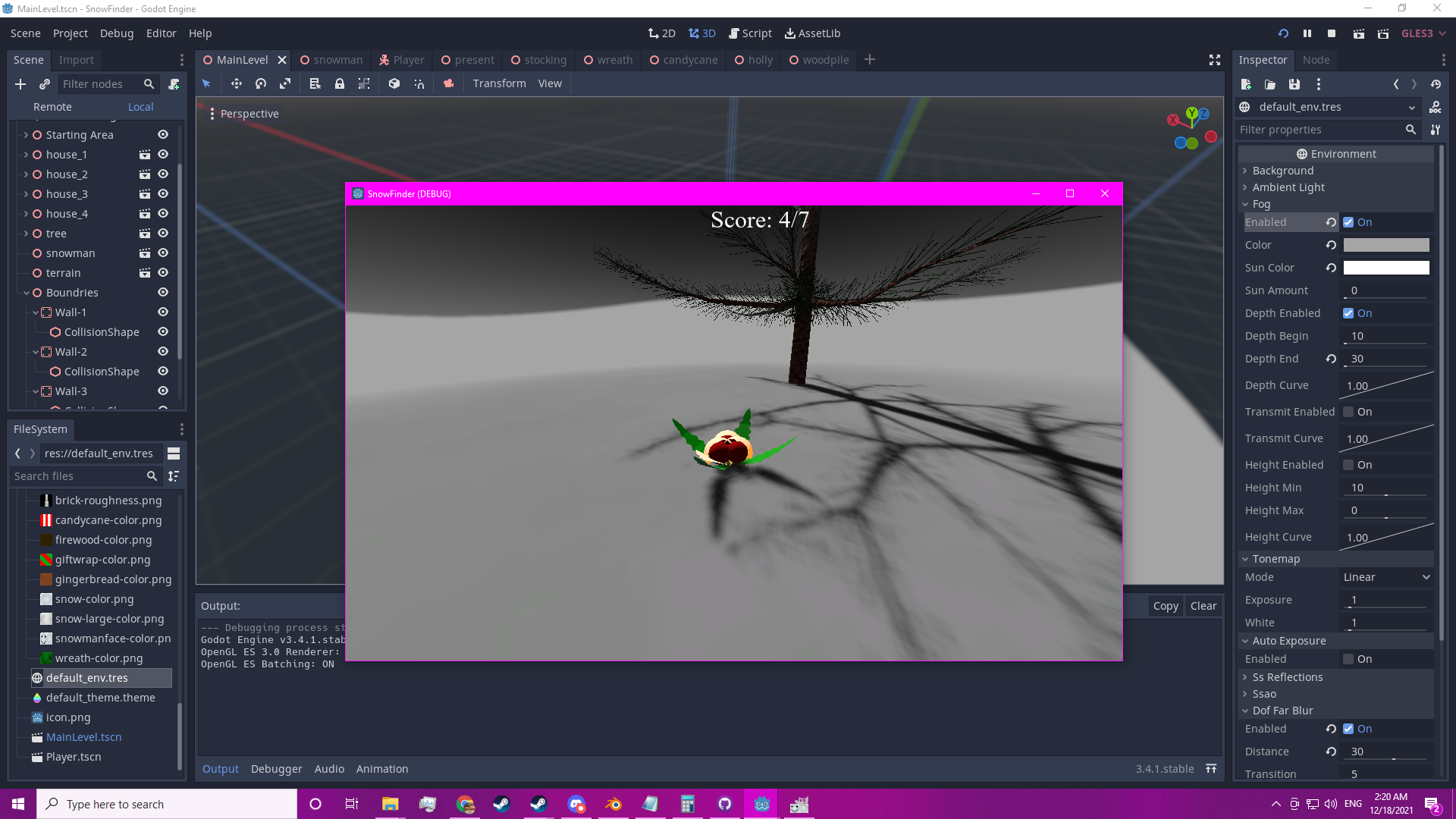This screenshot has height=819, width=1456.
Task: Expand the Background section
Action: tap(1282, 171)
